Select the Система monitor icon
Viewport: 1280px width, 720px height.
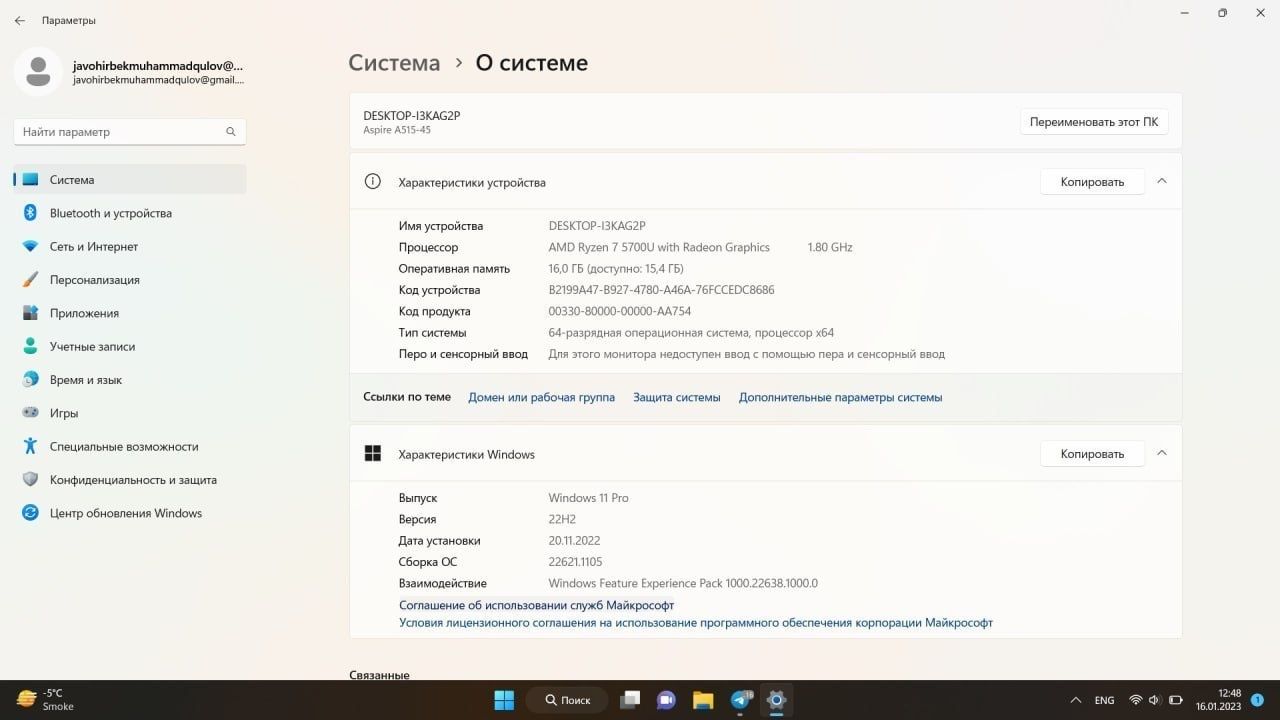tap(30, 180)
